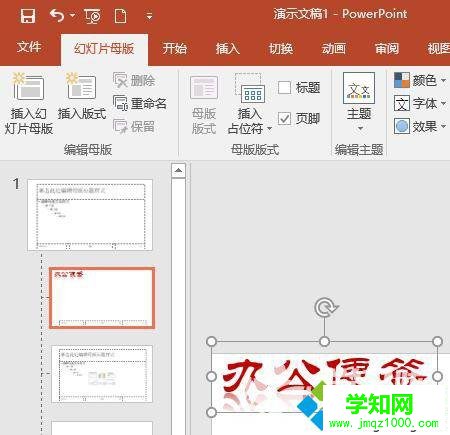Click the Undo arrow icon
Screen dimensions: 450x435
click(x=57, y=16)
